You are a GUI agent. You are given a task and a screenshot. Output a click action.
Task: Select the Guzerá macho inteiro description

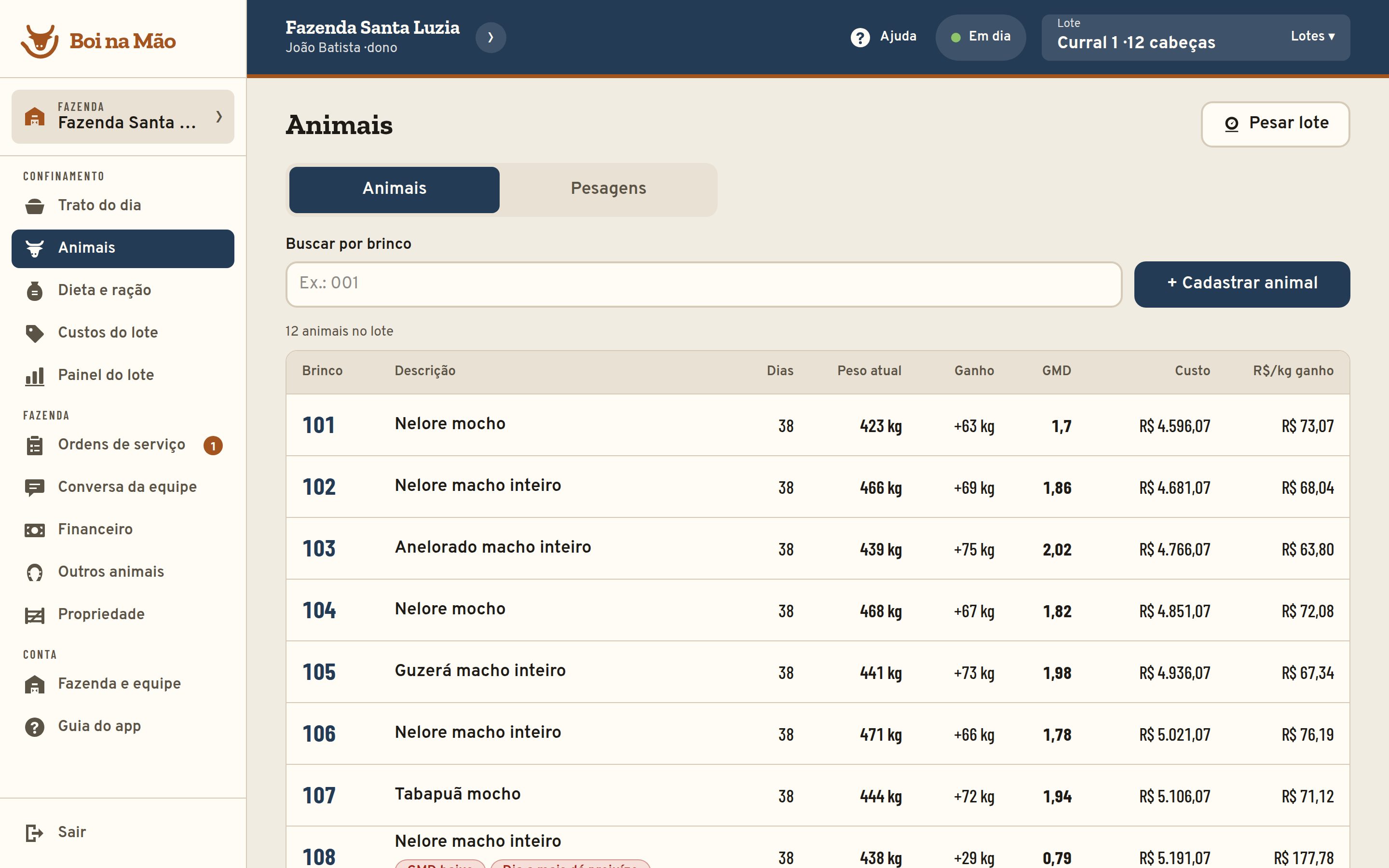click(x=480, y=670)
